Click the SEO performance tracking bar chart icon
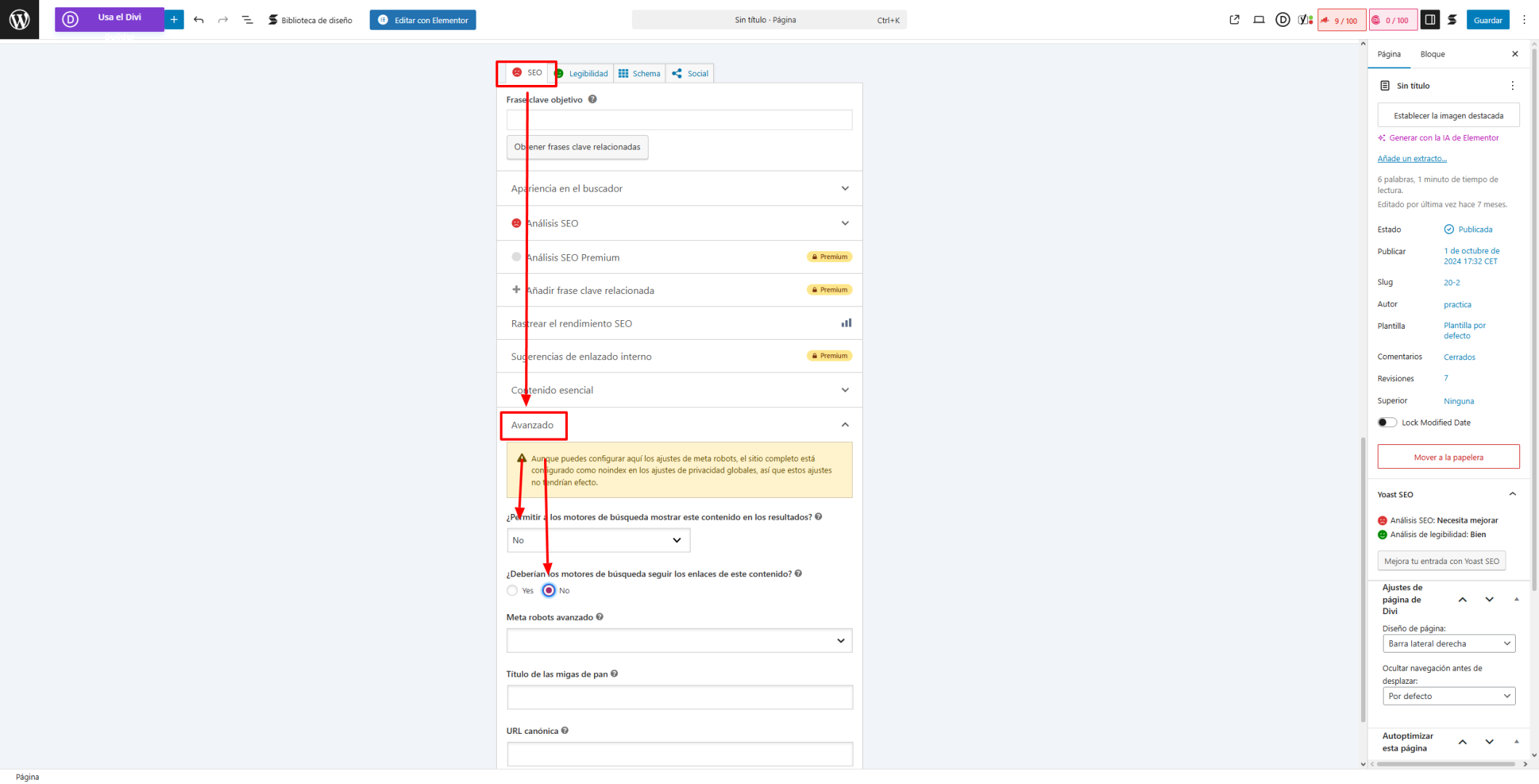Screen dimensions: 1539x784 pyautogui.click(x=846, y=323)
